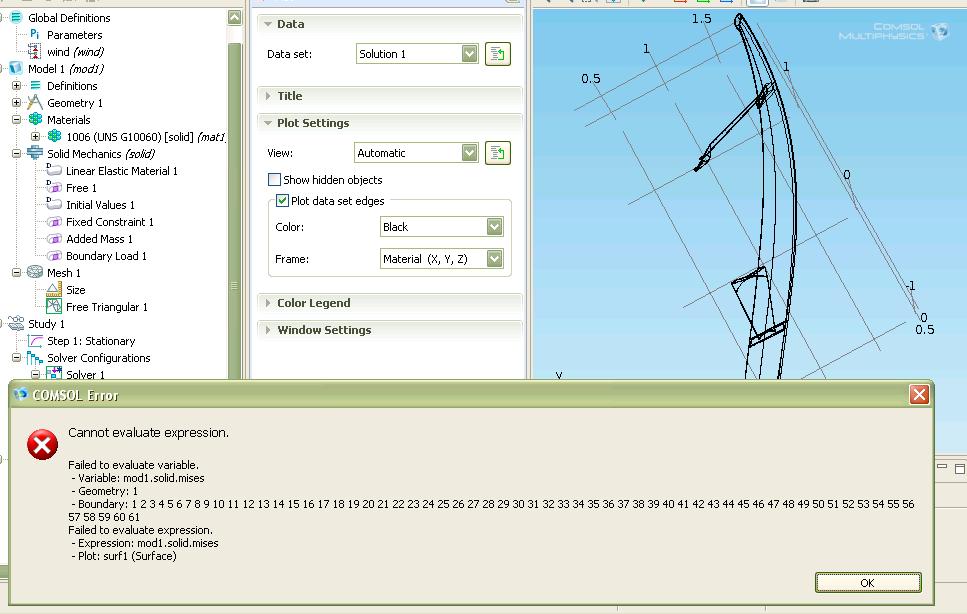Viewport: 967px width, 614px height.
Task: Enable Show hidden objects checkbox
Action: click(x=274, y=180)
